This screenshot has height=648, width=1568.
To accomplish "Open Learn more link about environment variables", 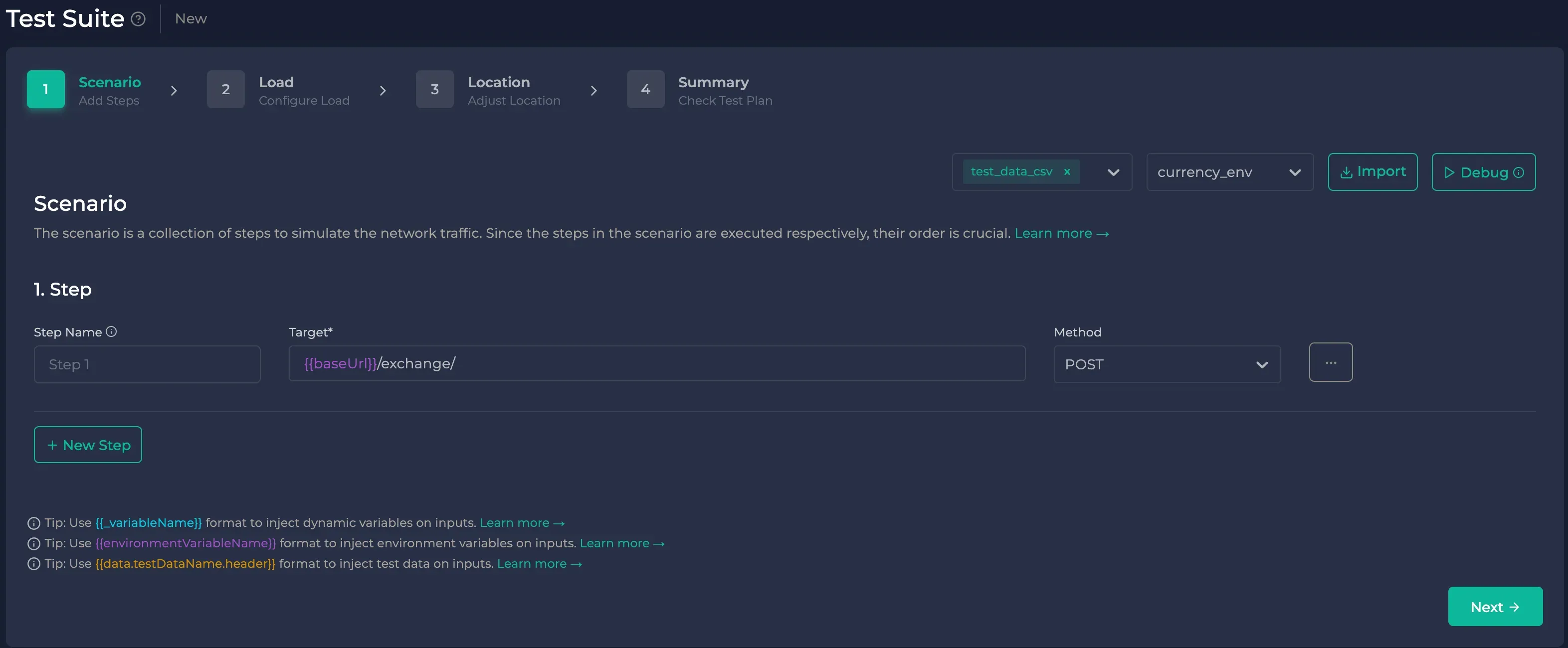I will point(620,543).
